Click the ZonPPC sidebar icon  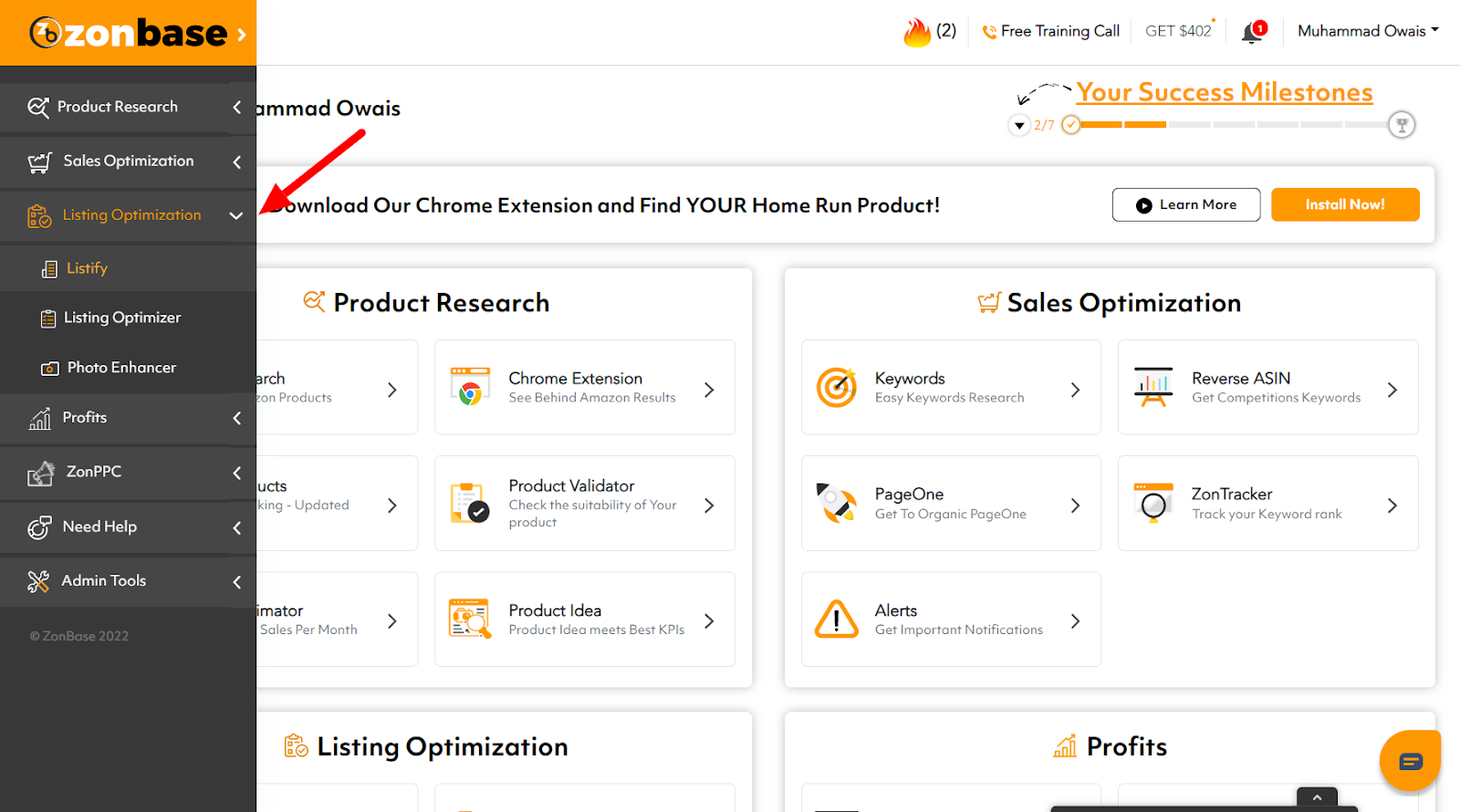coord(40,474)
